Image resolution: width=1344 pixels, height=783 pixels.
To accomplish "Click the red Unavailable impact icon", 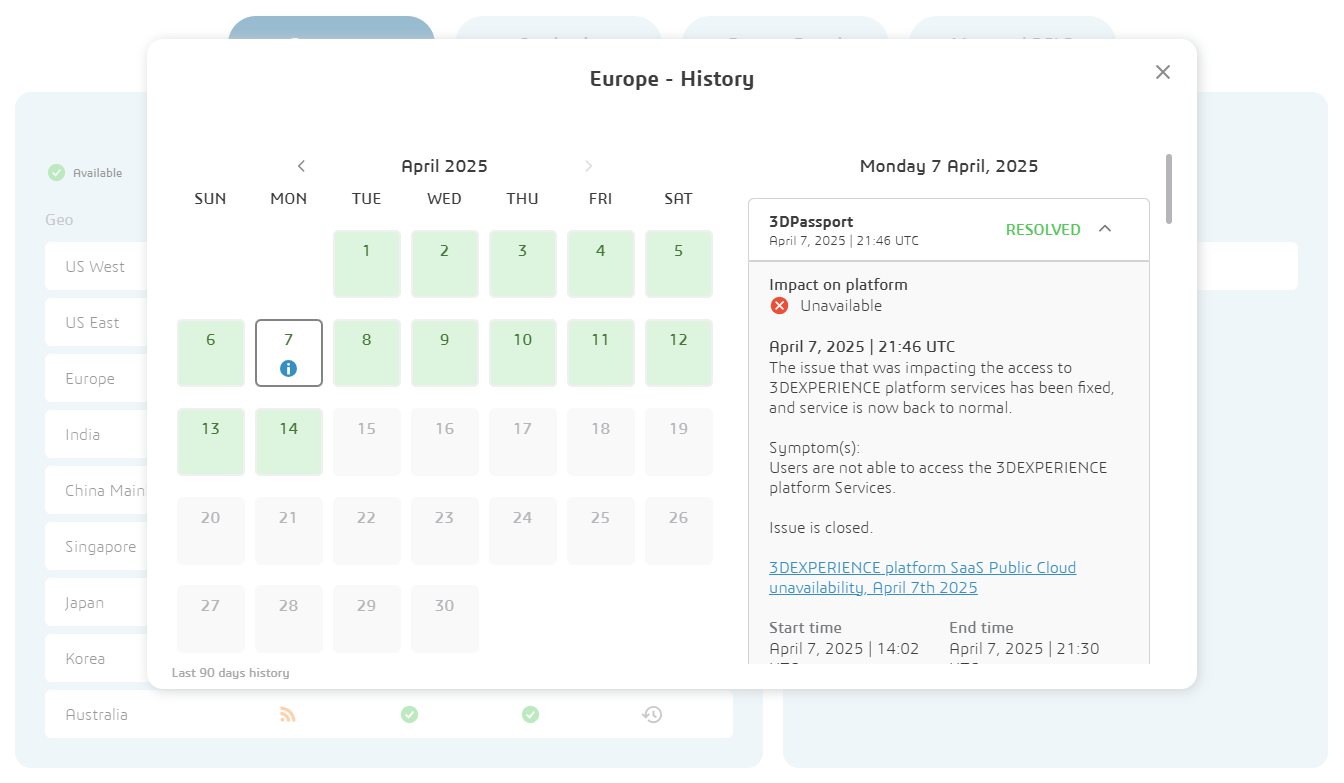I will tap(779, 306).
